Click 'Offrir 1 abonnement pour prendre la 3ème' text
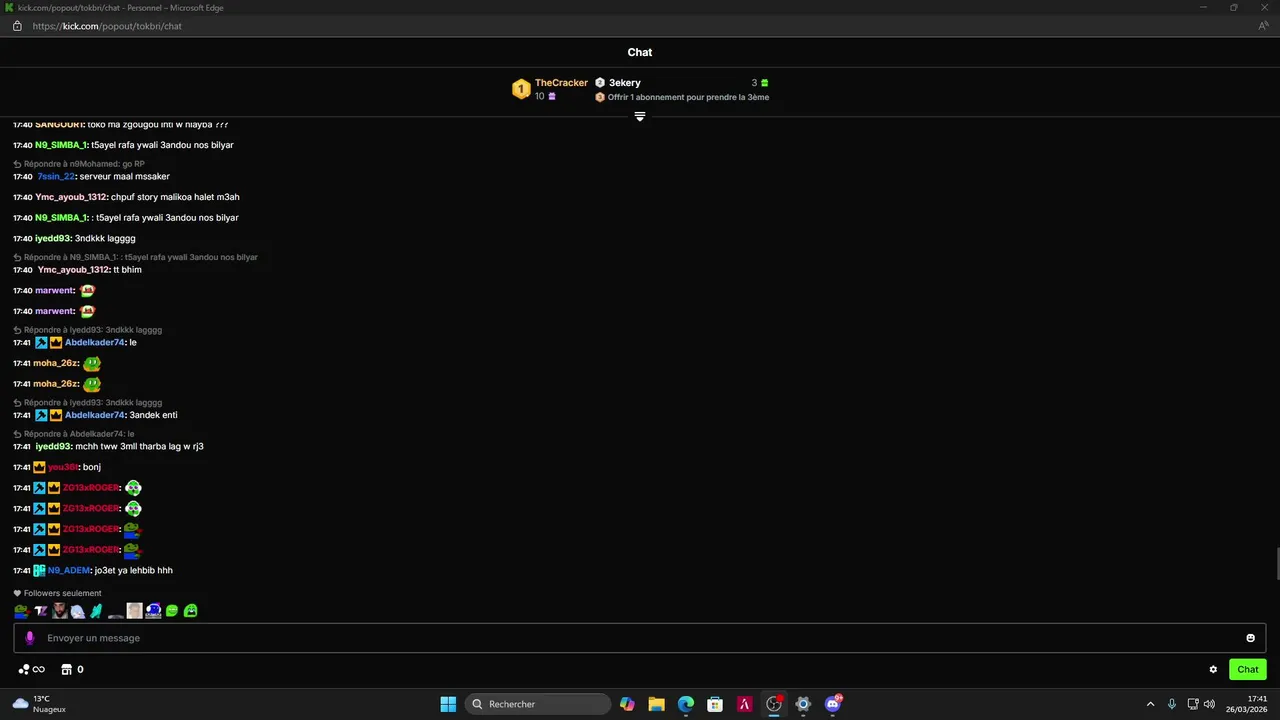Image resolution: width=1280 pixels, height=720 pixels. coord(689,97)
